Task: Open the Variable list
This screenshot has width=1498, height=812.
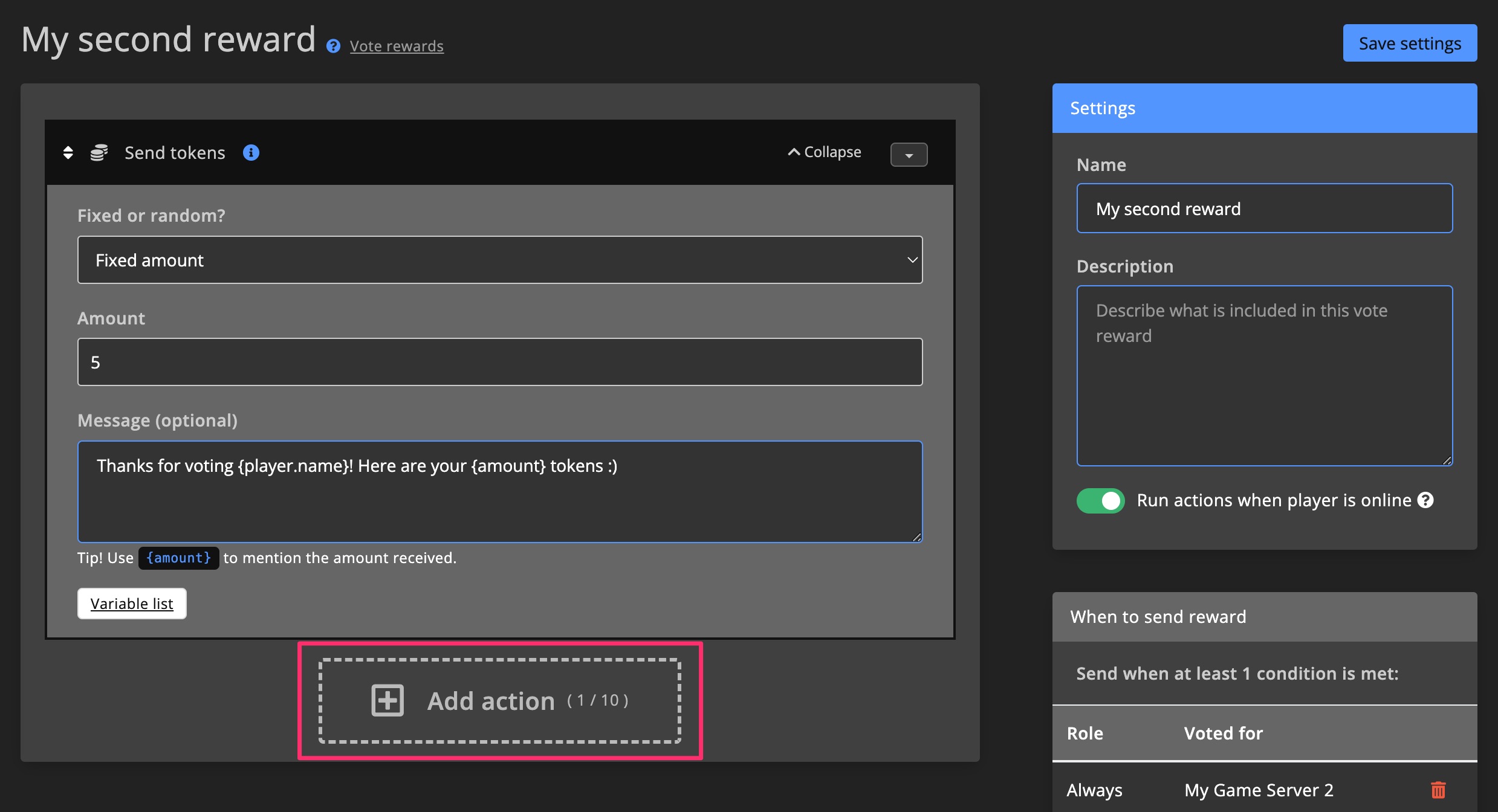Action: (x=131, y=603)
